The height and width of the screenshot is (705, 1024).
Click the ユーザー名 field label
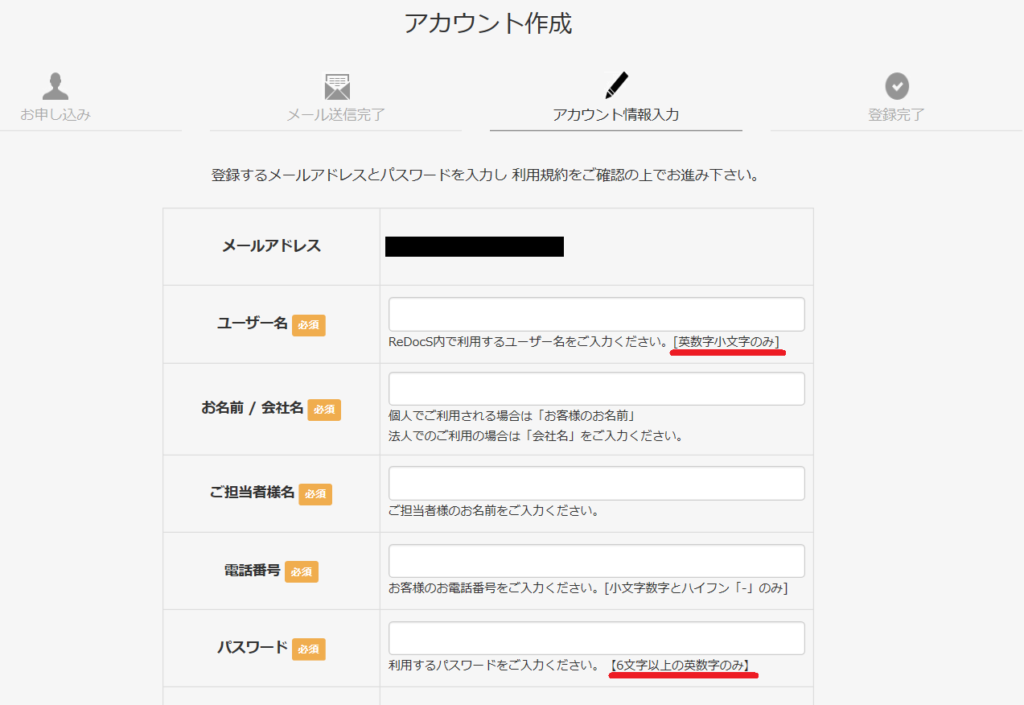coord(252,323)
